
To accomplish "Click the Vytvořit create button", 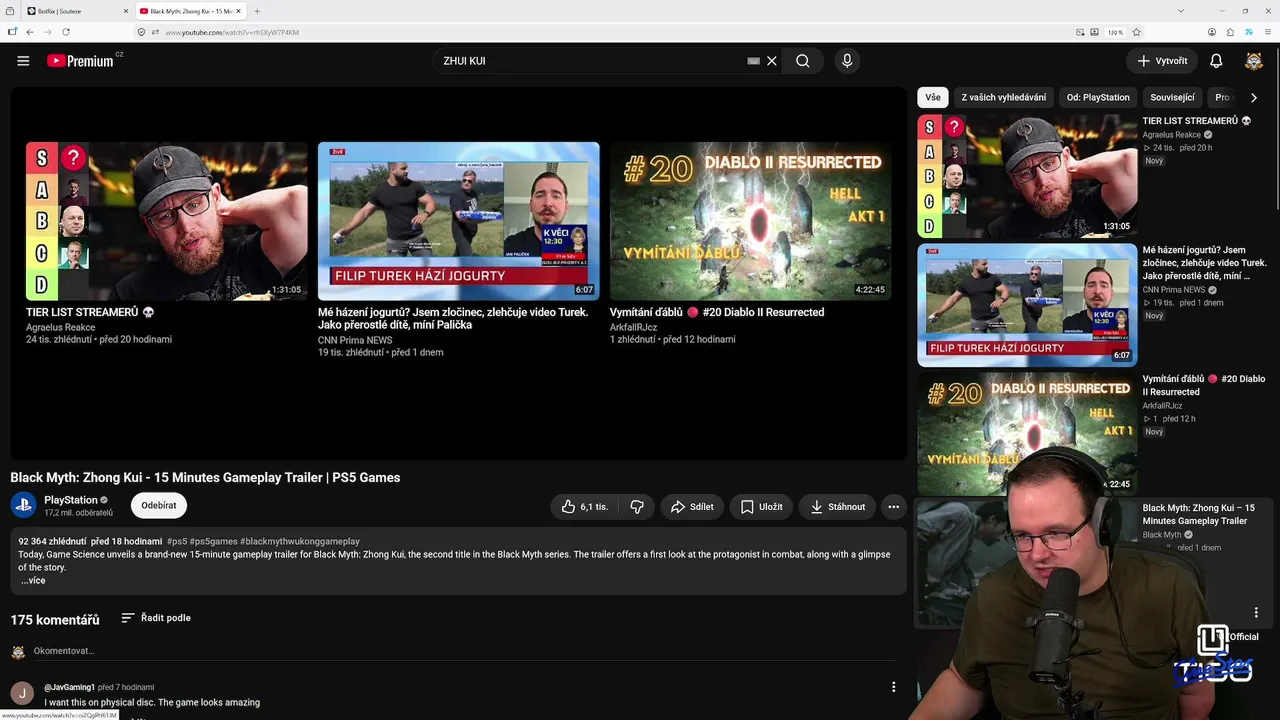I will point(1161,61).
